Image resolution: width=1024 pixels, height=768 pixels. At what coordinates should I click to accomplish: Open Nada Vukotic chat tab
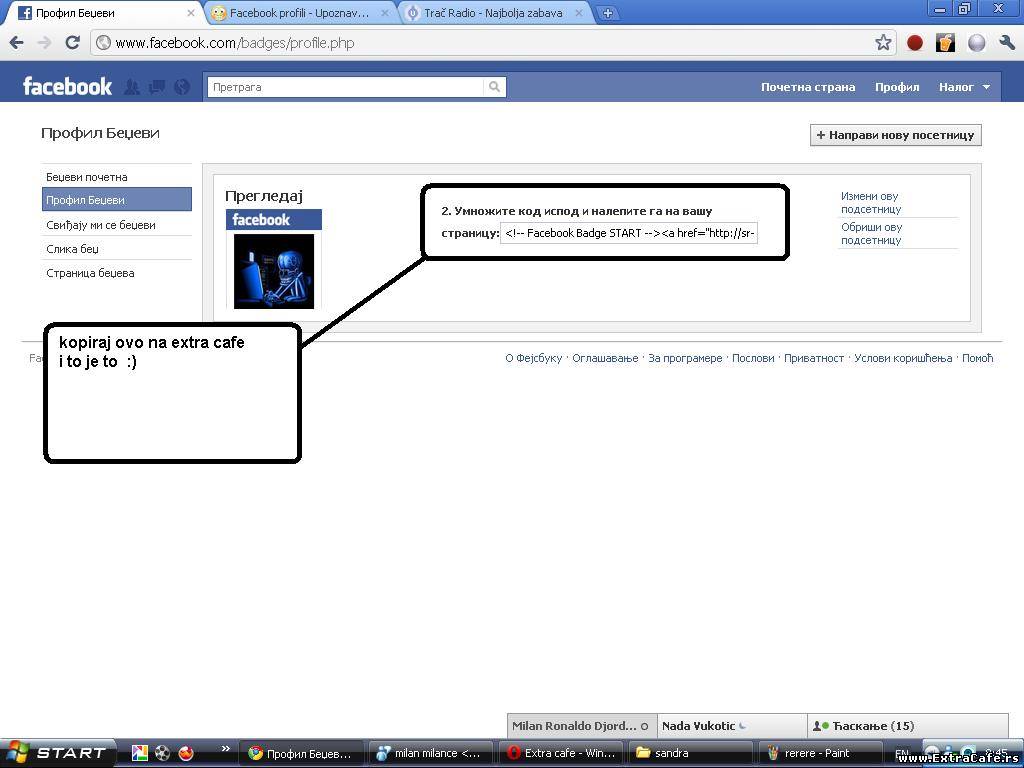(x=732, y=726)
